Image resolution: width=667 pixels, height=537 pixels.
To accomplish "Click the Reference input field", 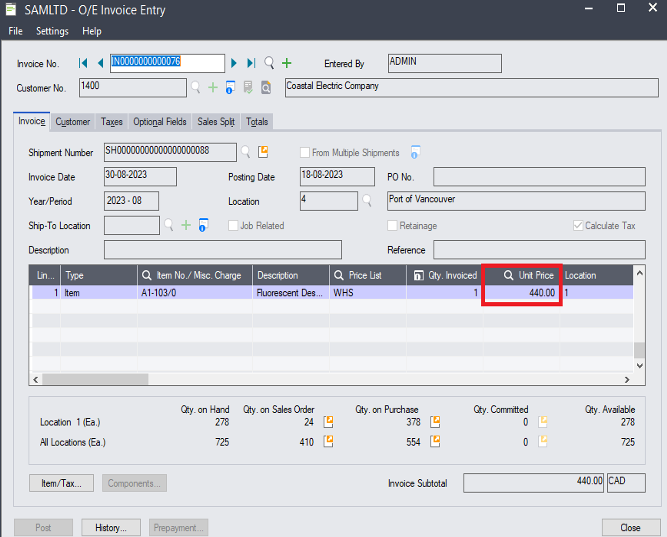I will coord(539,250).
